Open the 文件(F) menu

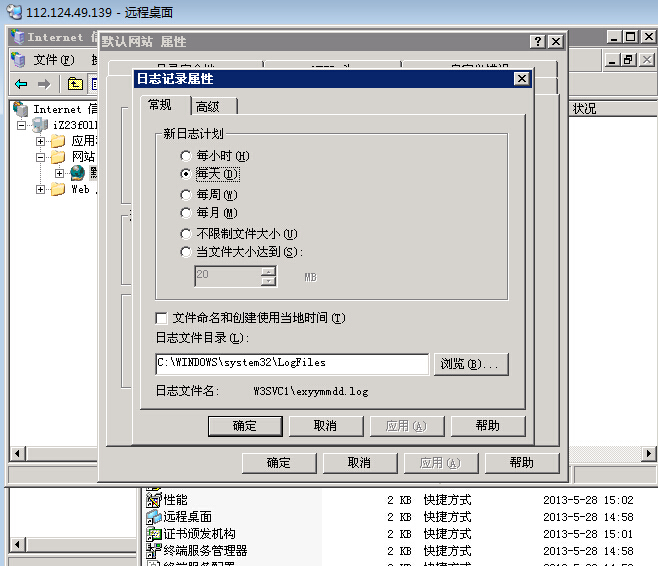coord(53,60)
